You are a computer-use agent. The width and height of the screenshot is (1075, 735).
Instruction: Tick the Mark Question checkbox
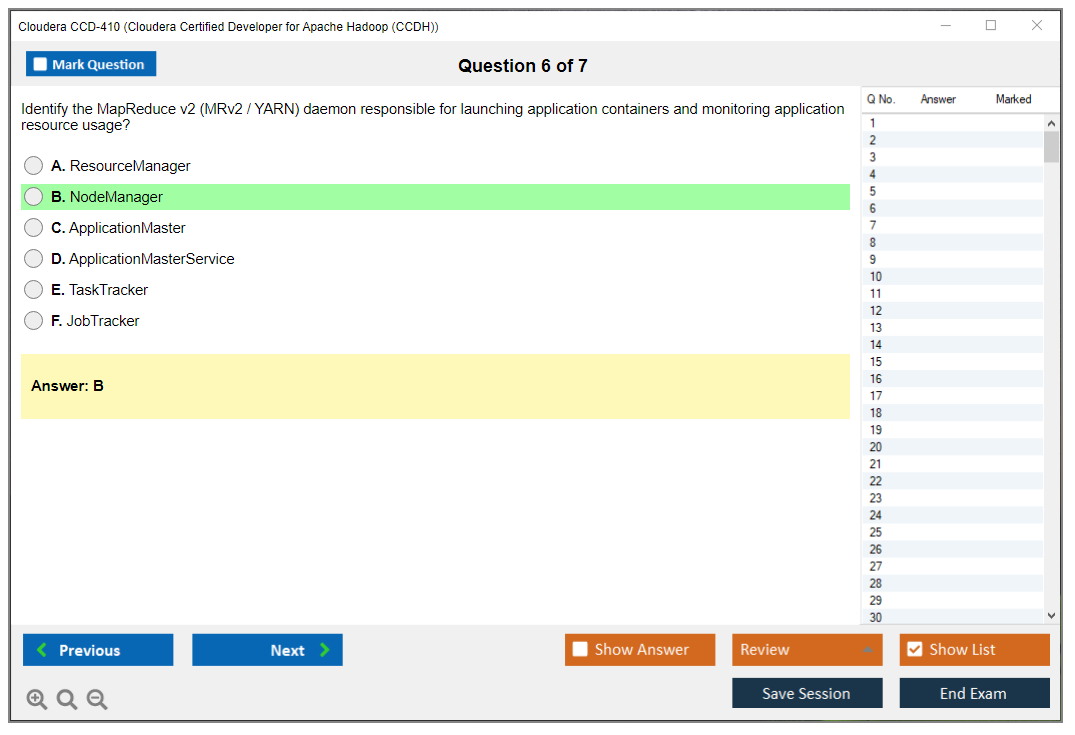coord(41,65)
